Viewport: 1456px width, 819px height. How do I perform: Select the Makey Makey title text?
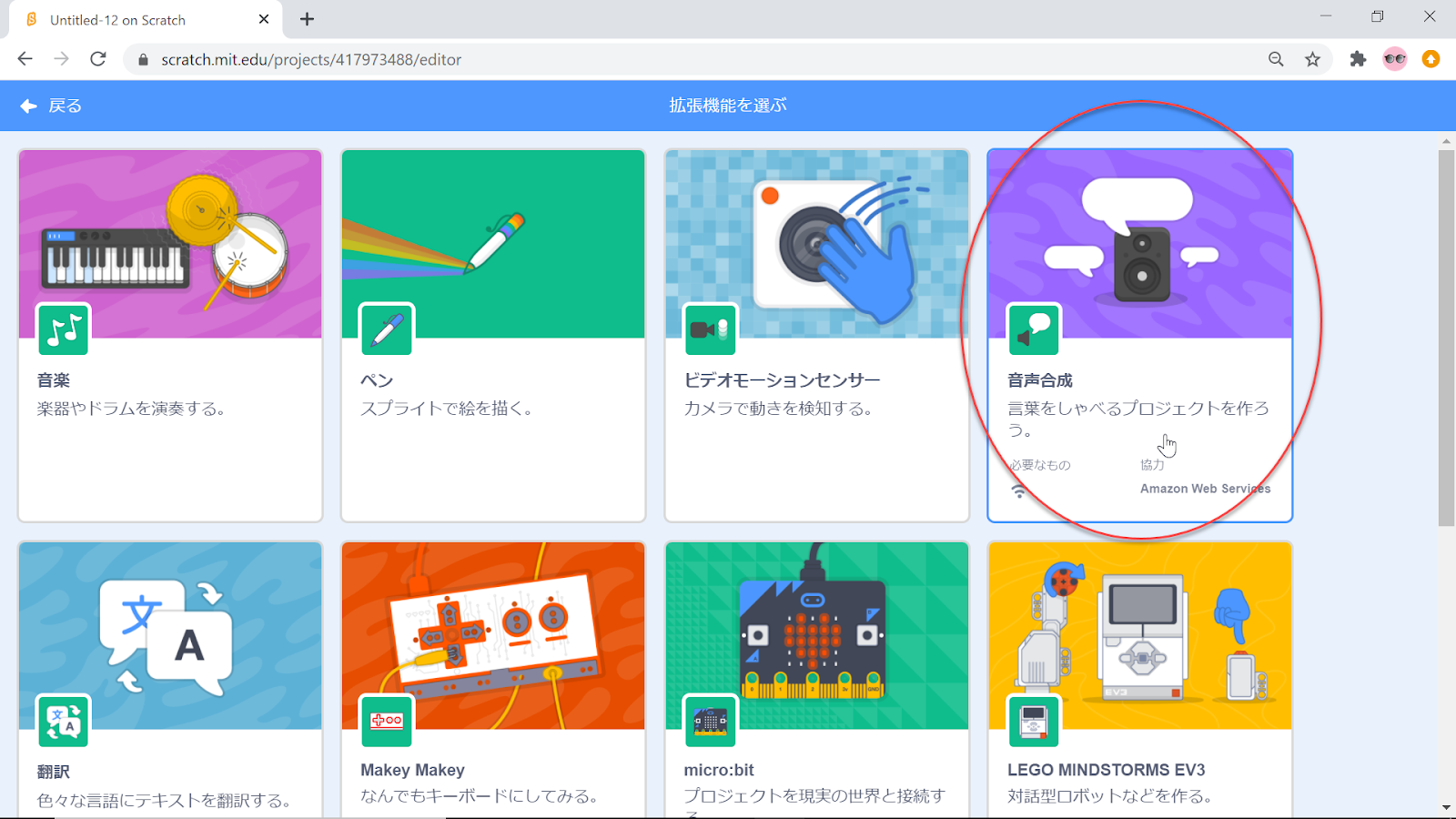click(412, 770)
